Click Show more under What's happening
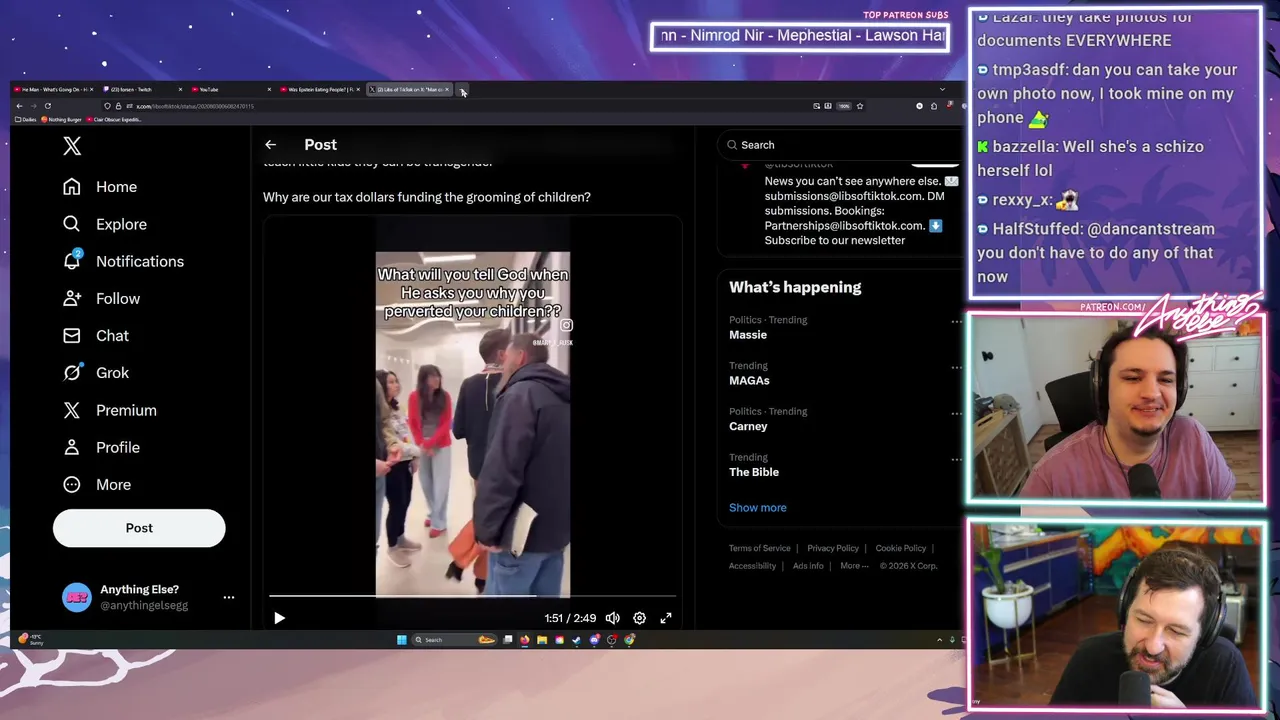Screen dimensions: 1280x720 pos(758,508)
